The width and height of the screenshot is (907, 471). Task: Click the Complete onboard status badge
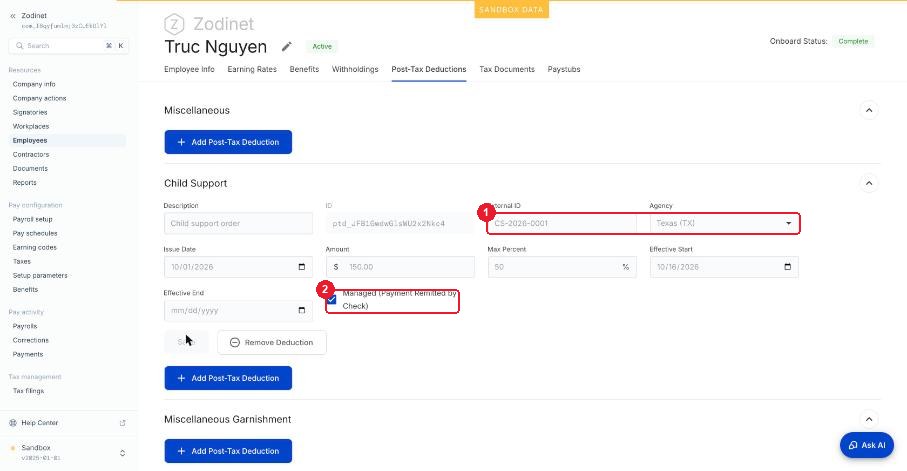pos(853,41)
